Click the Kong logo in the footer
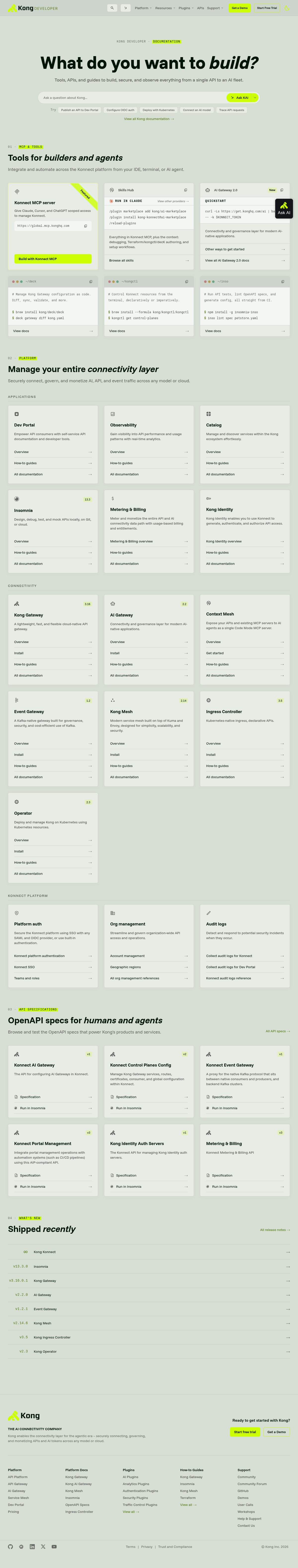This screenshot has height=1568, width=298. tap(24, 1416)
